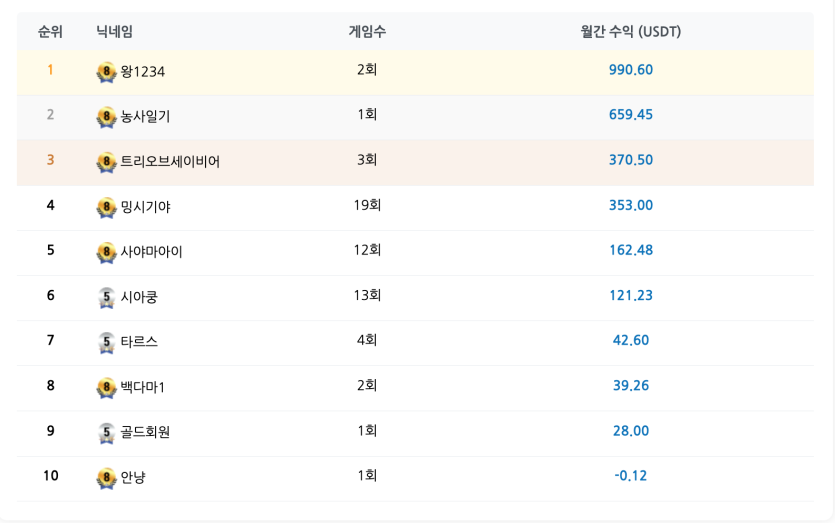Open the profile of nickname 왕1234

(x=143, y=71)
